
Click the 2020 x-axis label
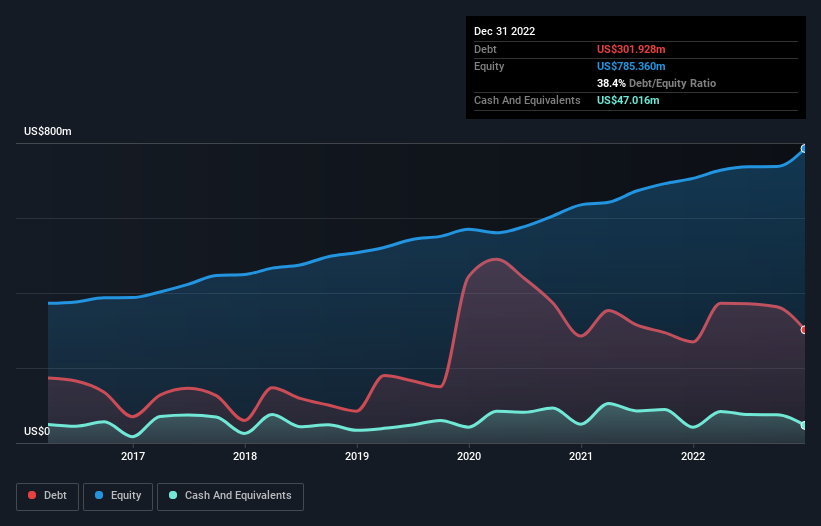click(469, 456)
